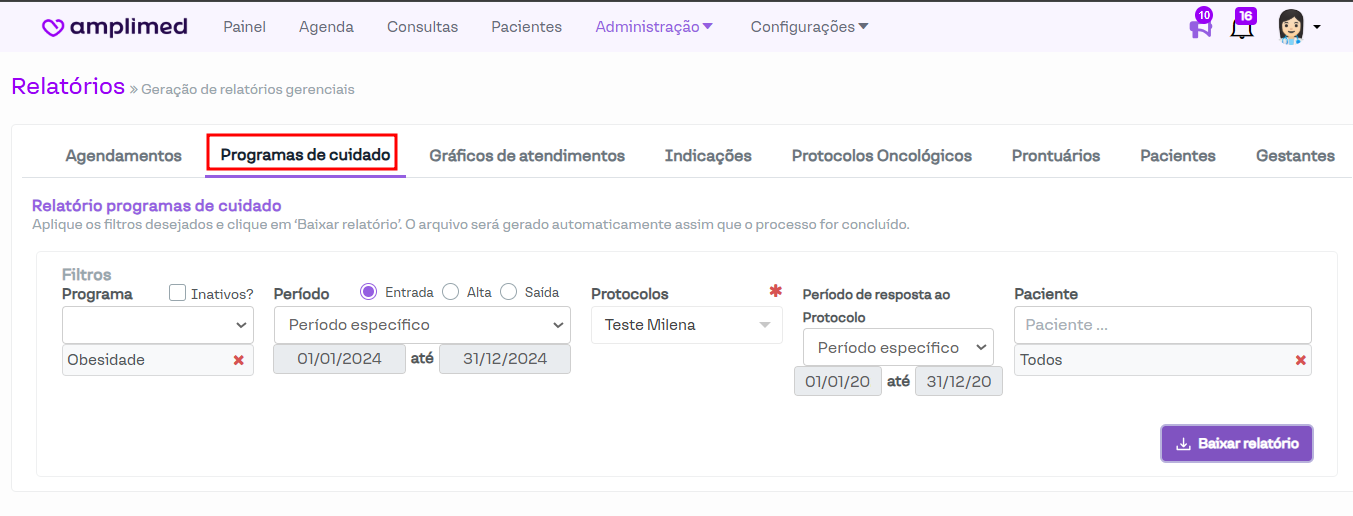Select the Entrada radio button
Viewport: 1353px width, 516px height.
pos(368,292)
